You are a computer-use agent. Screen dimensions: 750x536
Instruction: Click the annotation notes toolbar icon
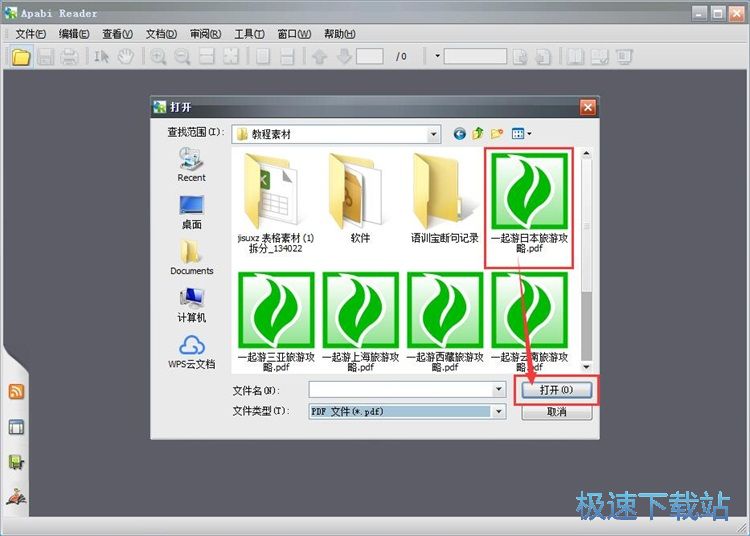tap(600, 56)
